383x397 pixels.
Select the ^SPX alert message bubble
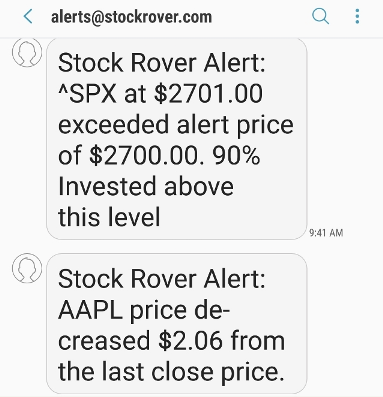pos(177,138)
